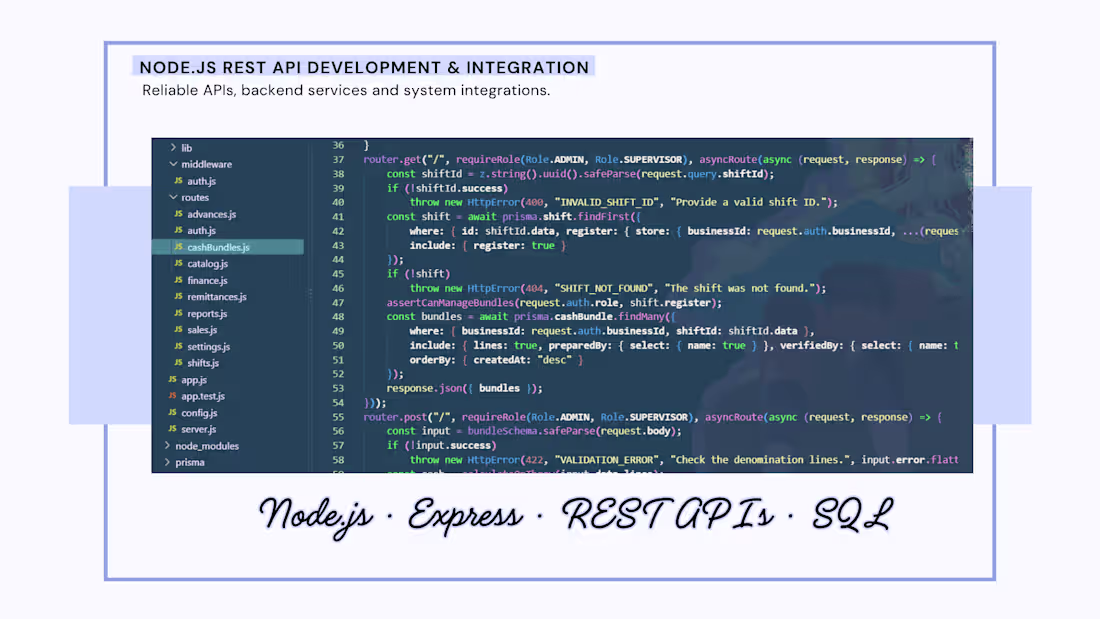This screenshot has width=1100, height=619.
Task: Open sales.js file
Action: coord(202,330)
